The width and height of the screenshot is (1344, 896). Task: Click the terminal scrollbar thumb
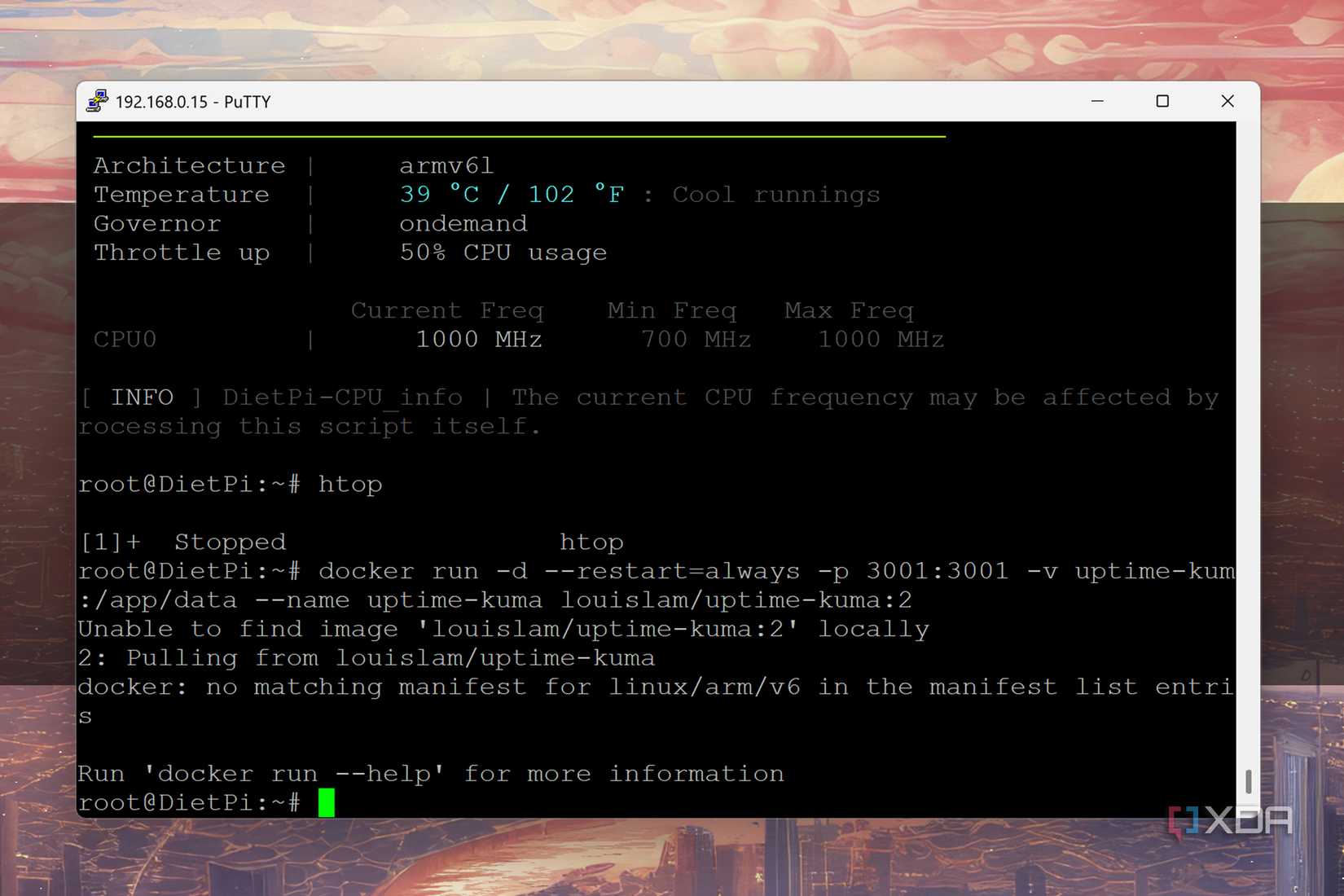click(x=1248, y=781)
